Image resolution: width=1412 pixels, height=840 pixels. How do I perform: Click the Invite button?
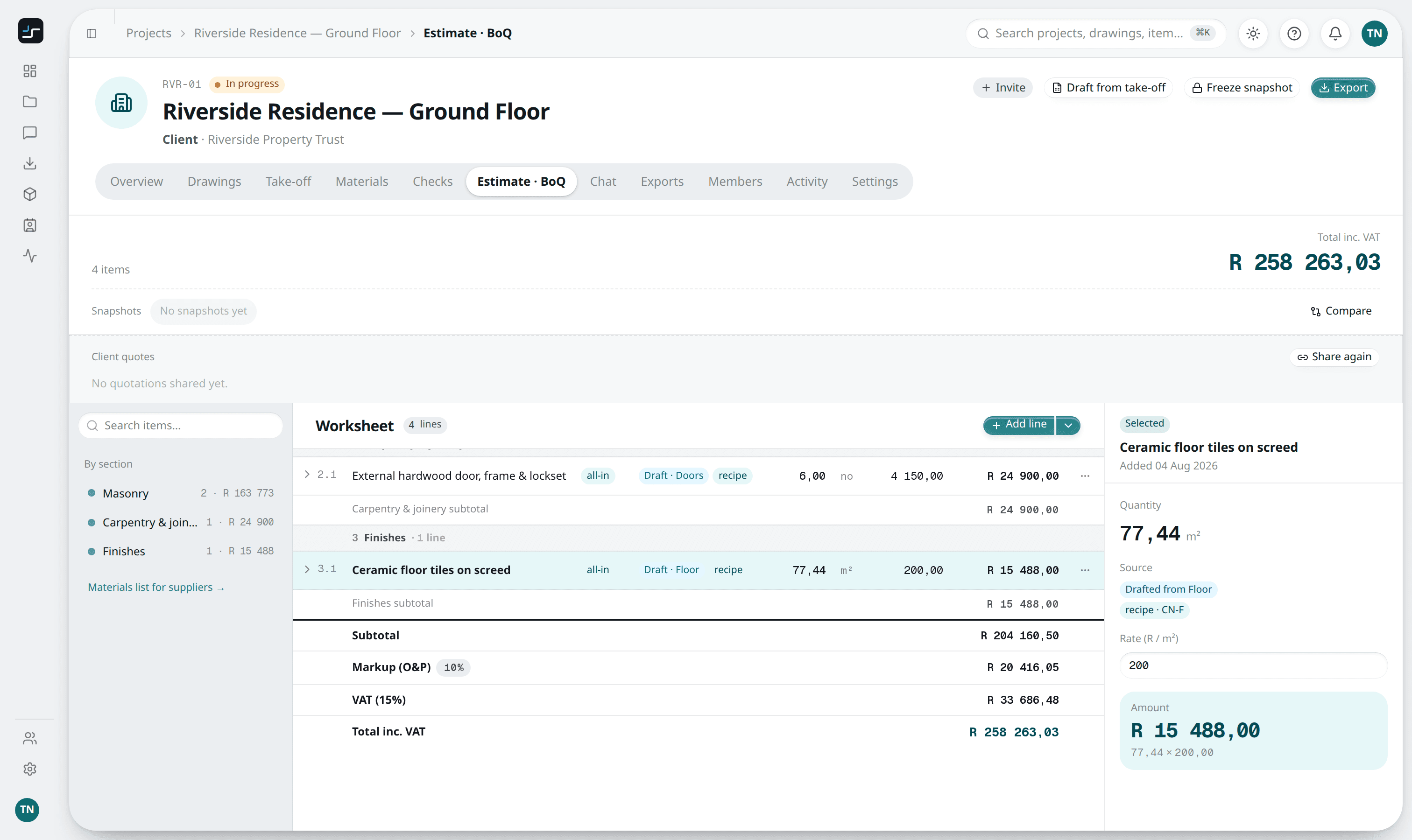coord(1003,88)
